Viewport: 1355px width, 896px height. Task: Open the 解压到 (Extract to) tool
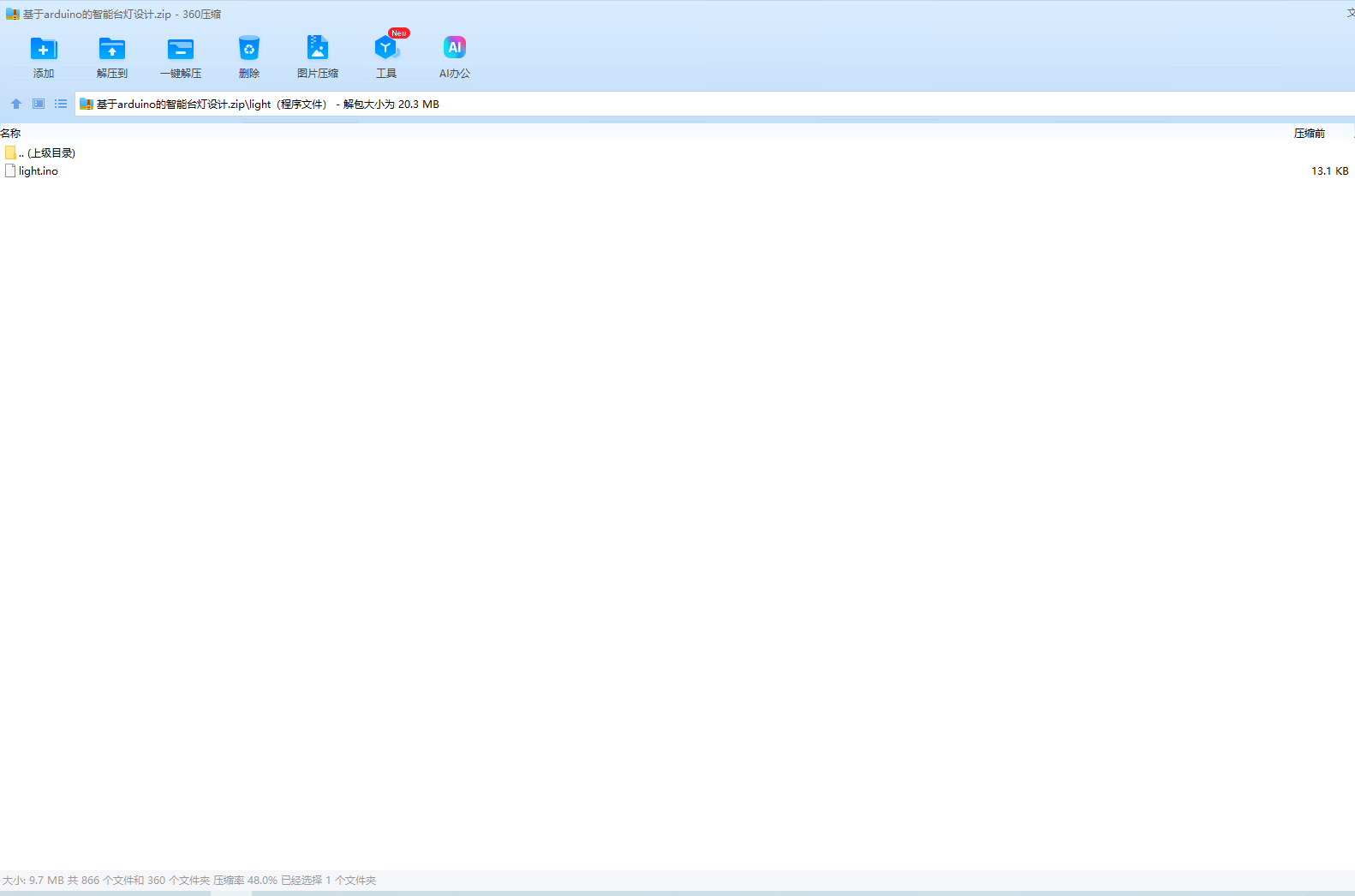[x=112, y=49]
